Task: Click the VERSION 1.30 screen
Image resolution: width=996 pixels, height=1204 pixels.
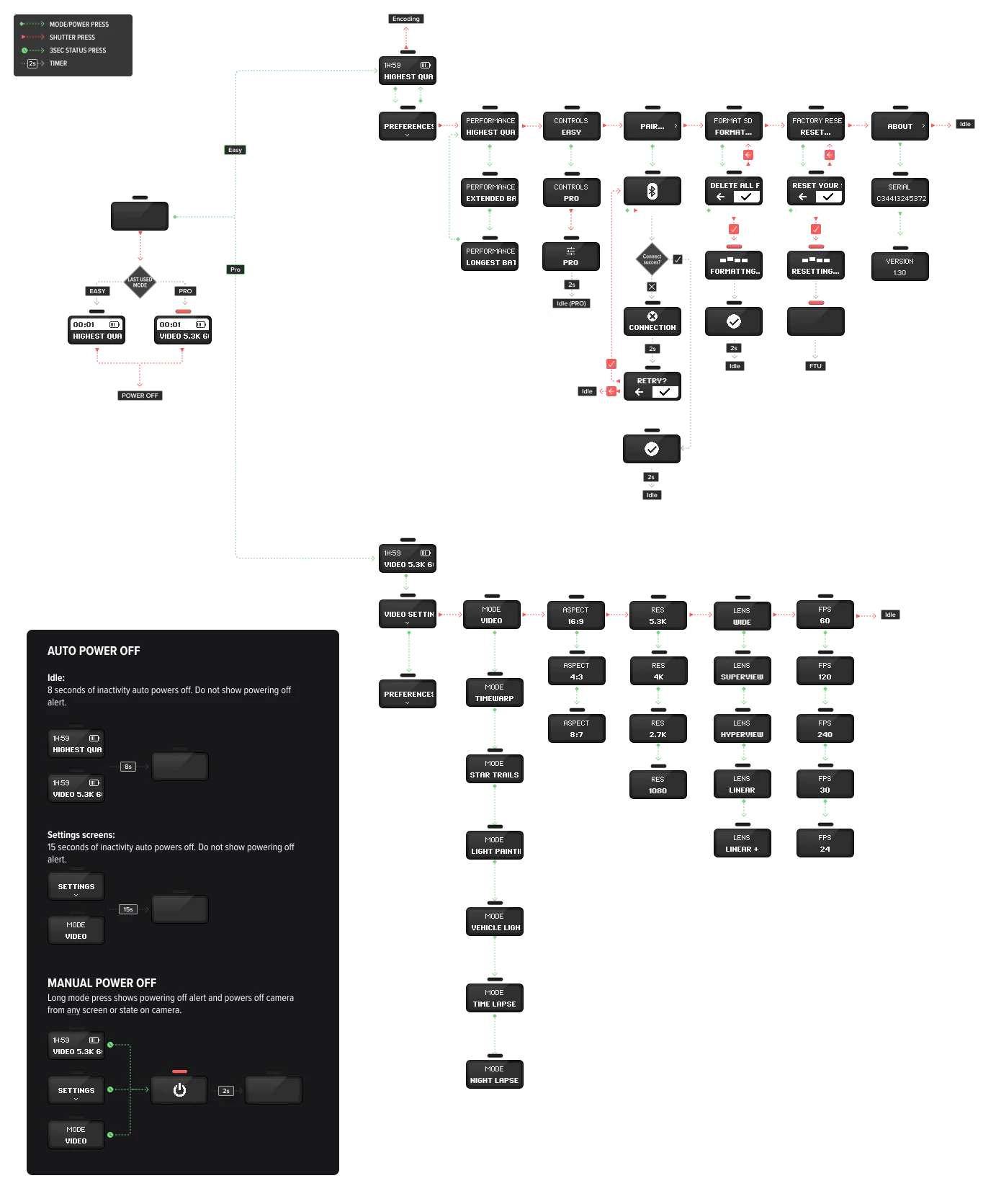Action: point(900,267)
